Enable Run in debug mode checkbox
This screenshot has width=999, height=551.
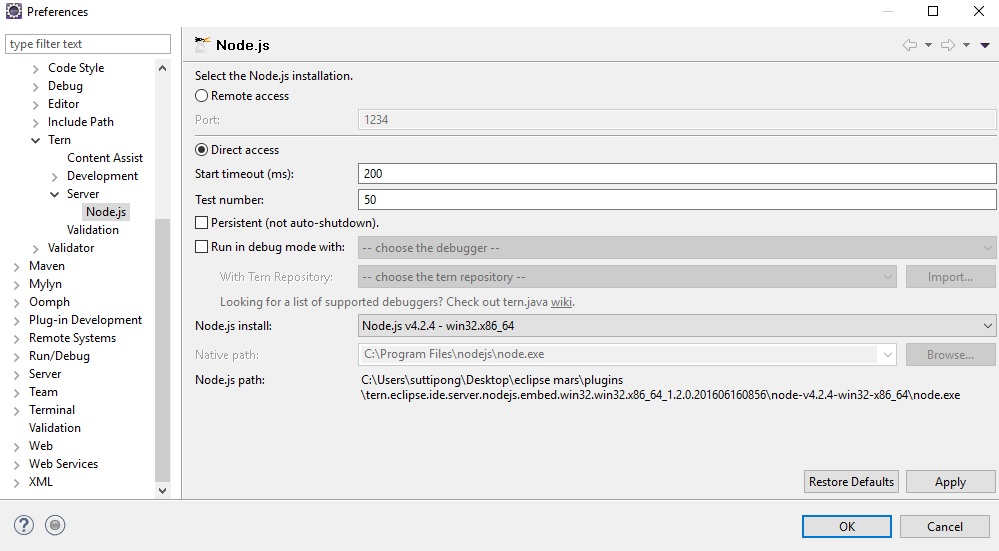[x=201, y=247]
